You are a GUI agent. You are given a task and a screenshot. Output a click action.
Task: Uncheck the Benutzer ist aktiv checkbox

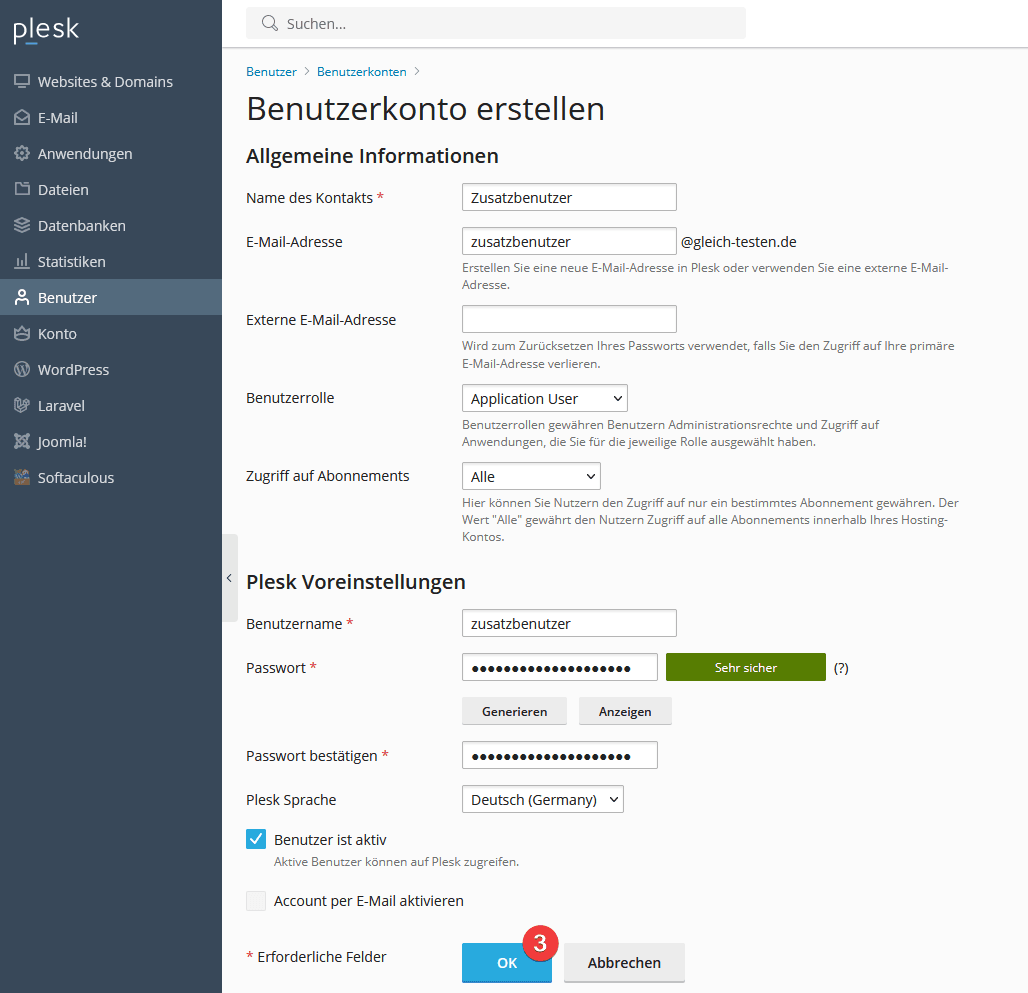coord(256,839)
